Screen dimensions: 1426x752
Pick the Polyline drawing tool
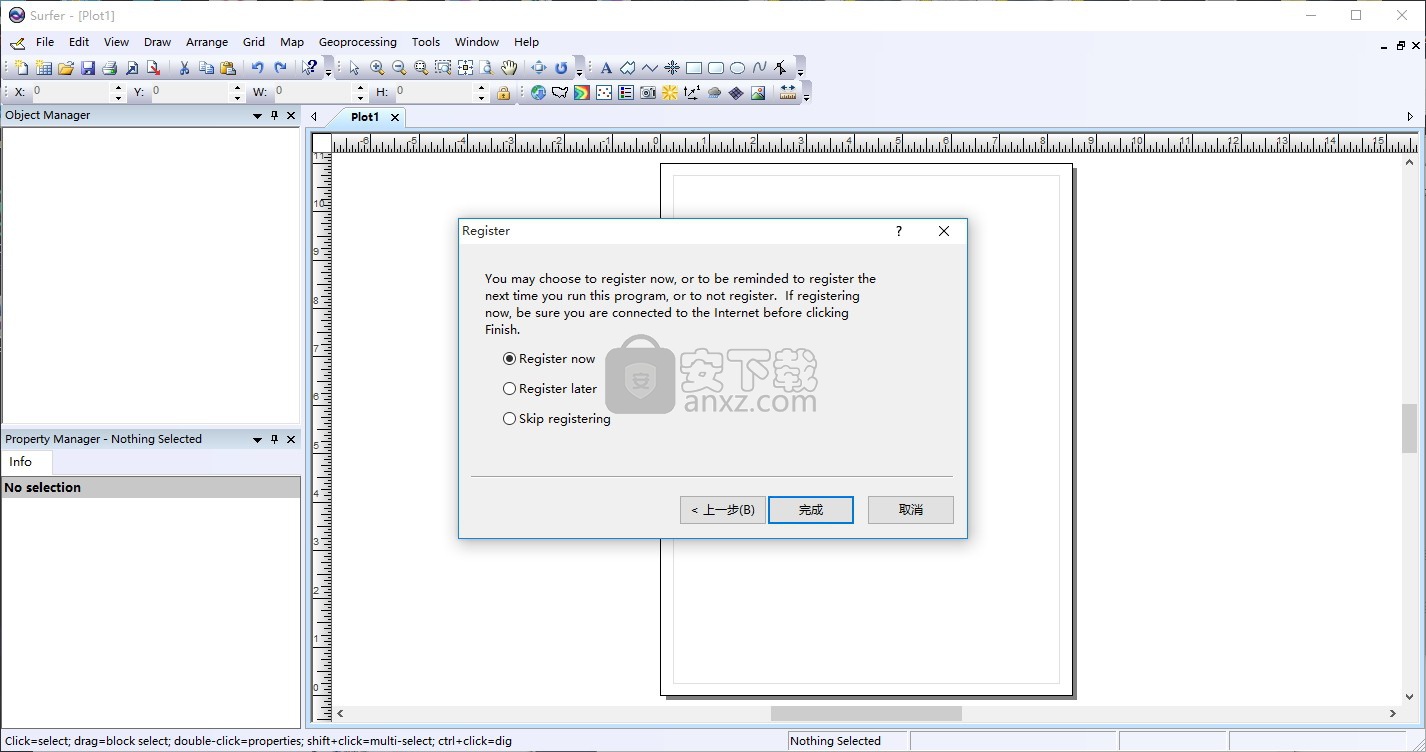coord(650,68)
